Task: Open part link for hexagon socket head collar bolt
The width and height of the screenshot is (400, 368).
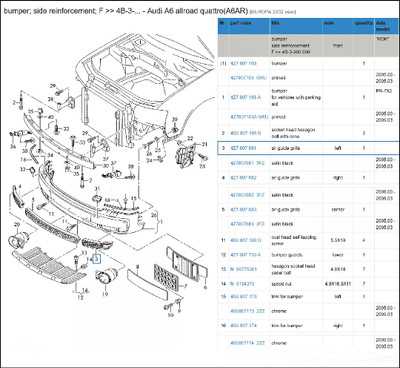Action: [244, 269]
